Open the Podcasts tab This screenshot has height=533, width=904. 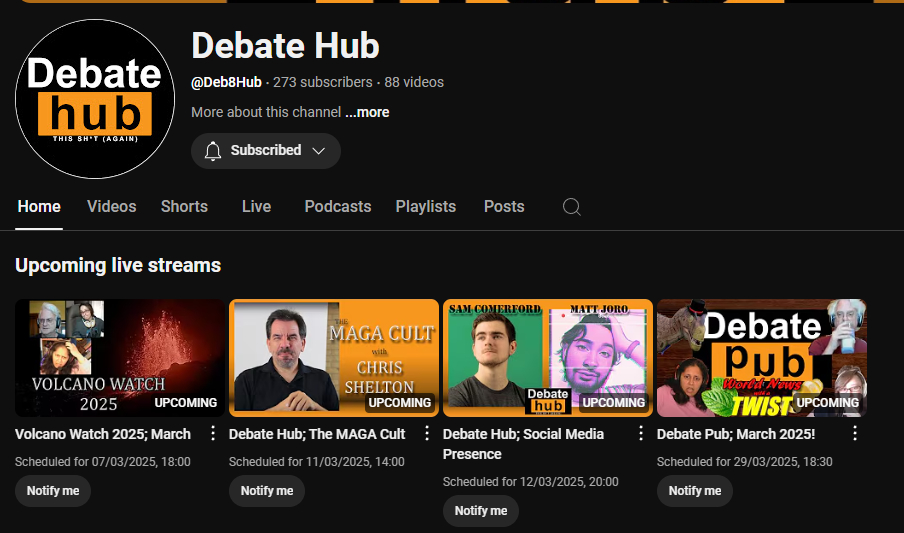[337, 207]
